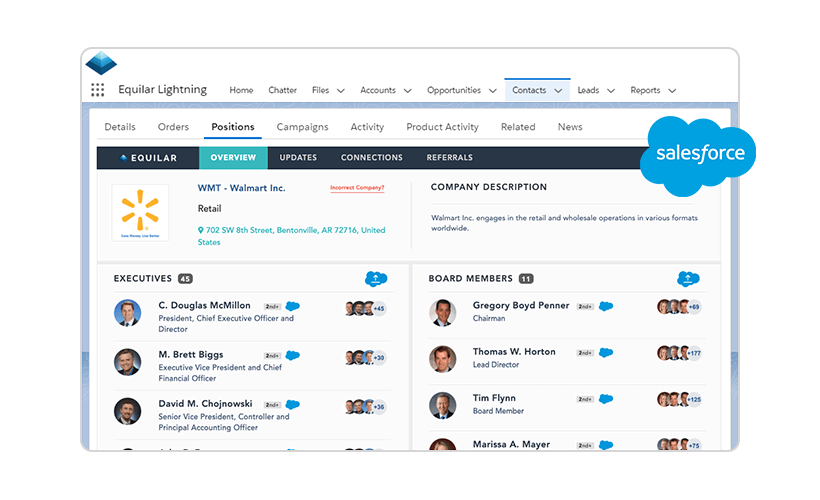
Task: Switch to the Campaigns tab
Action: click(x=302, y=127)
